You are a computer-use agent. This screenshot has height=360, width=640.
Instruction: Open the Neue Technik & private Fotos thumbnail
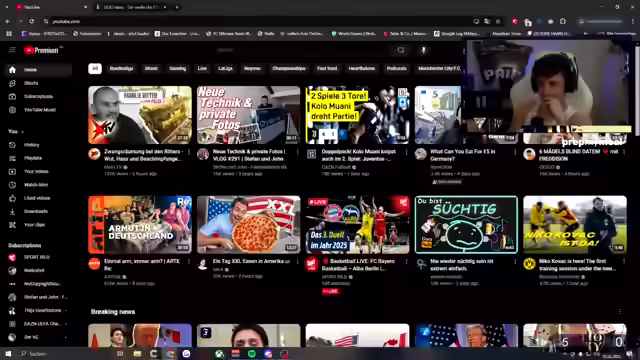tap(249, 115)
